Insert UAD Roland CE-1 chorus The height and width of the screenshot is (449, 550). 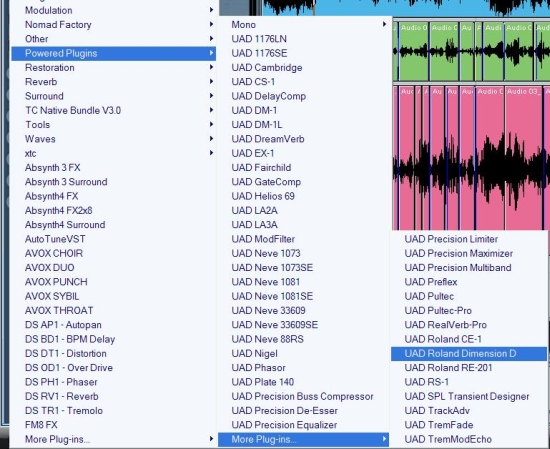(x=469, y=339)
